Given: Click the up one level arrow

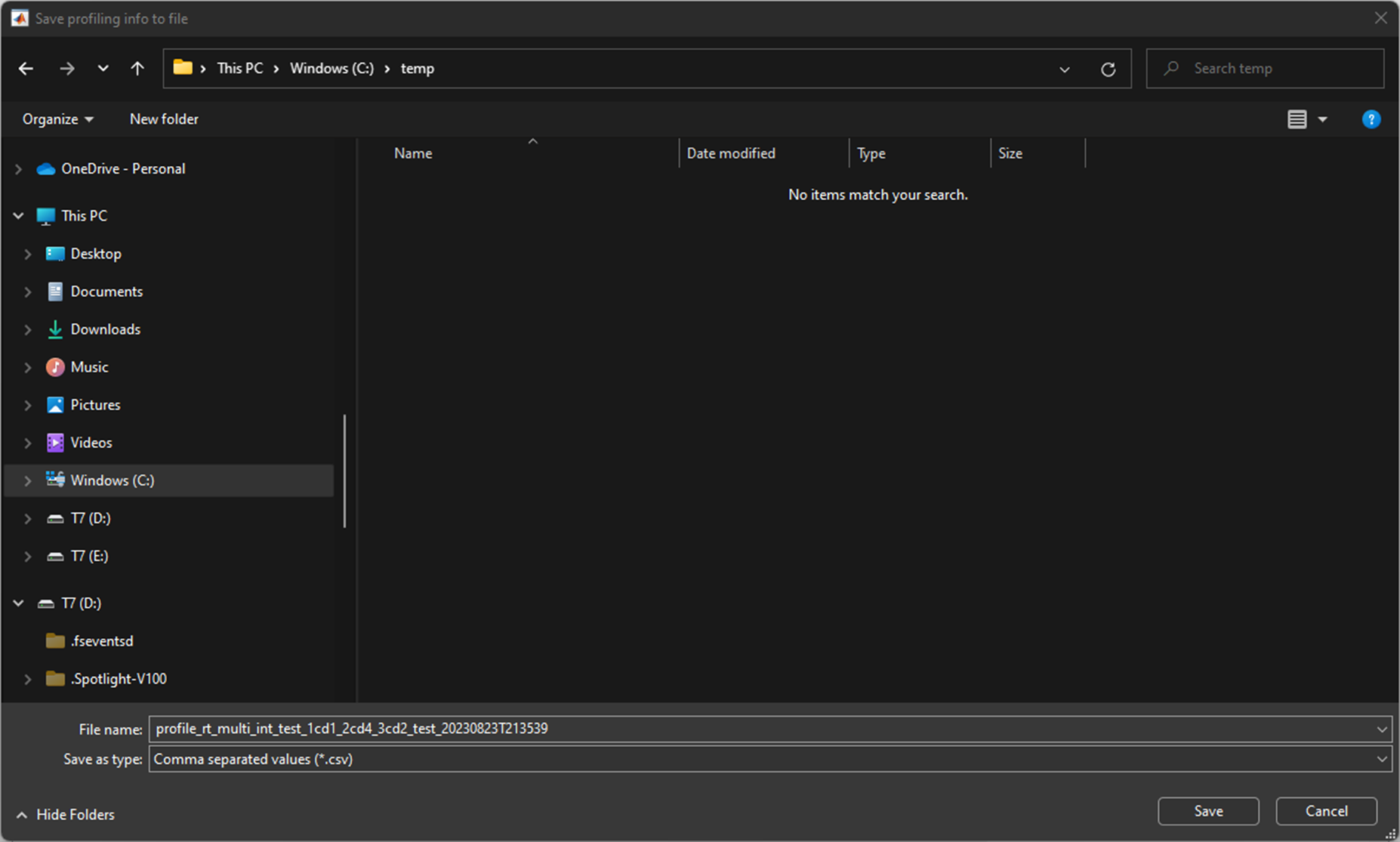Looking at the screenshot, I should coord(137,69).
